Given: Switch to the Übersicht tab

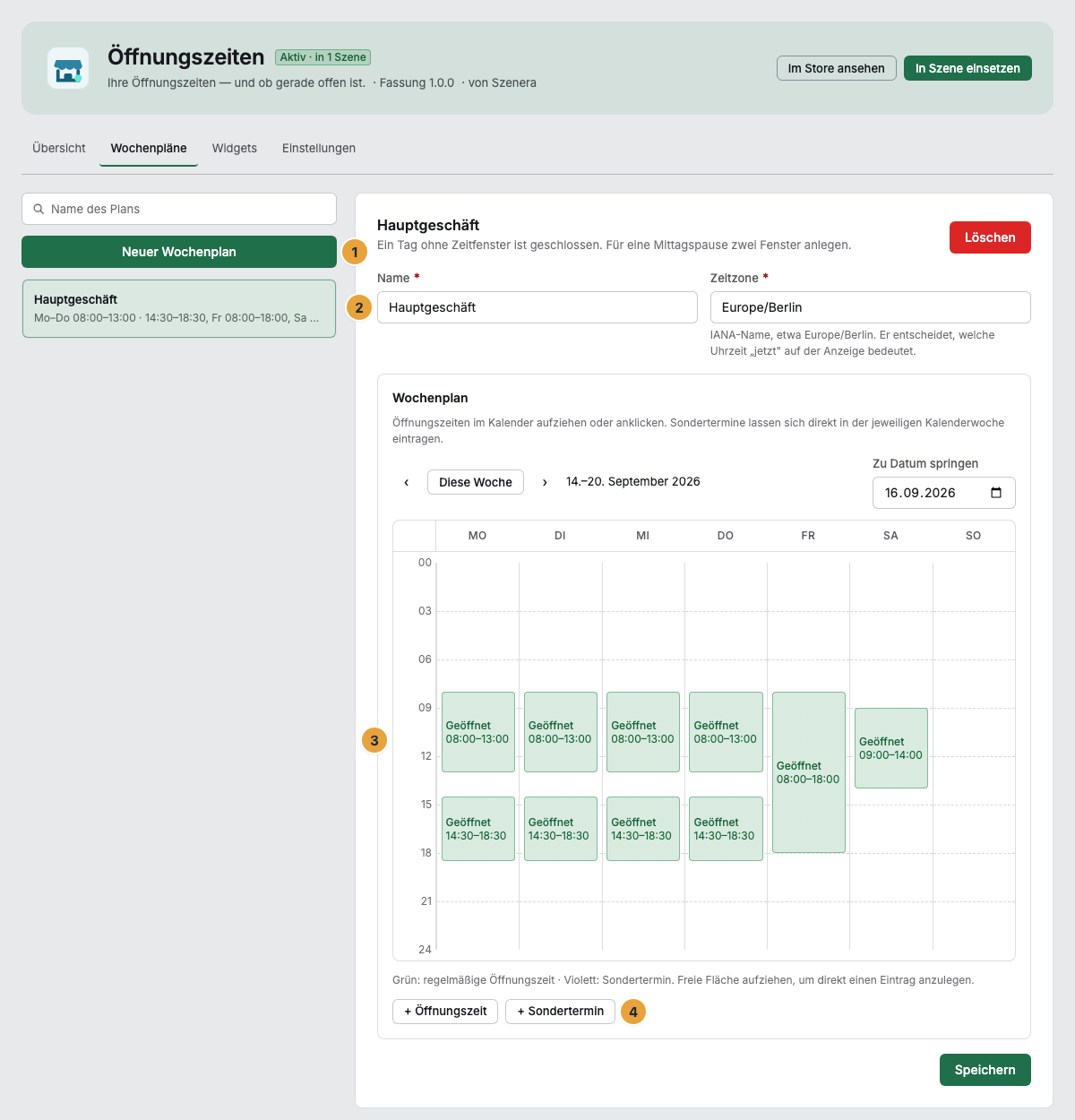Looking at the screenshot, I should tap(59, 148).
